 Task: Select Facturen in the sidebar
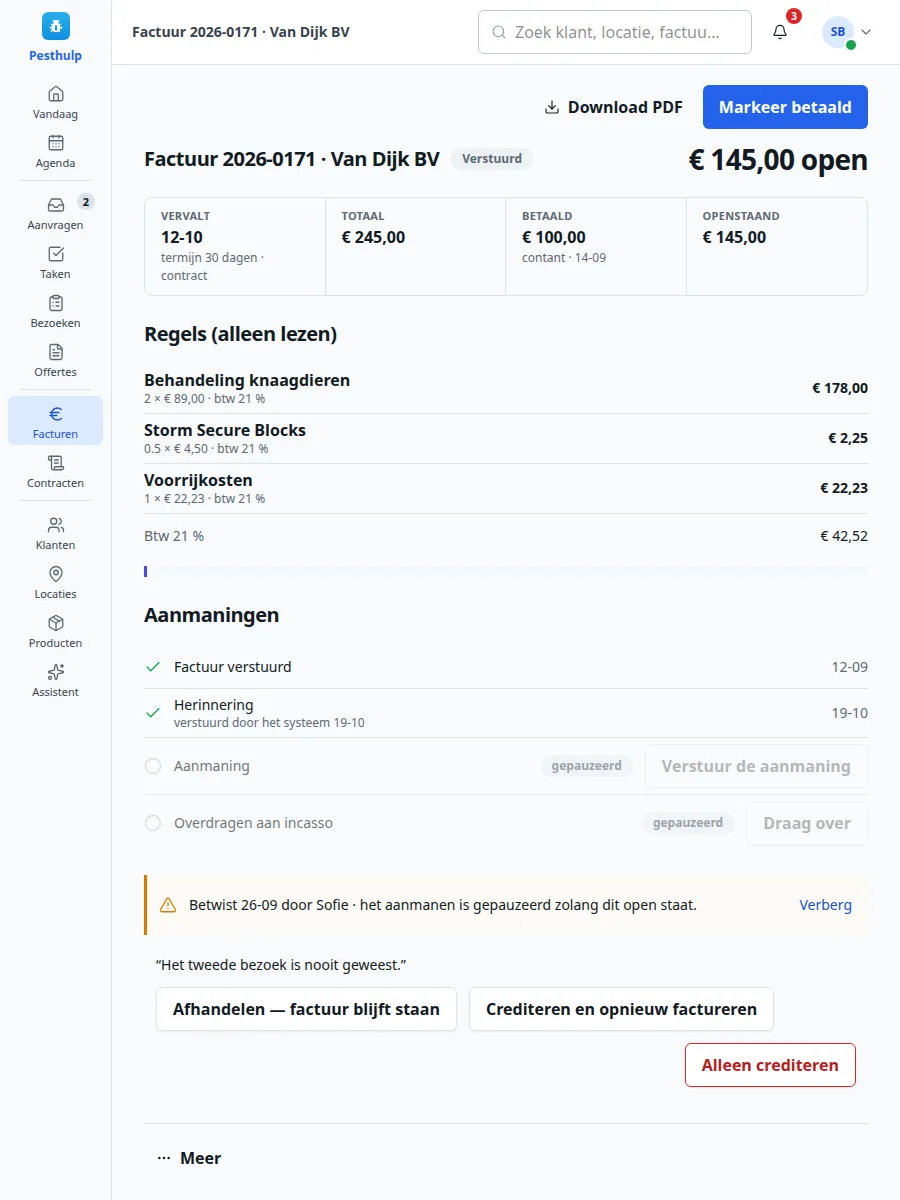tap(56, 421)
